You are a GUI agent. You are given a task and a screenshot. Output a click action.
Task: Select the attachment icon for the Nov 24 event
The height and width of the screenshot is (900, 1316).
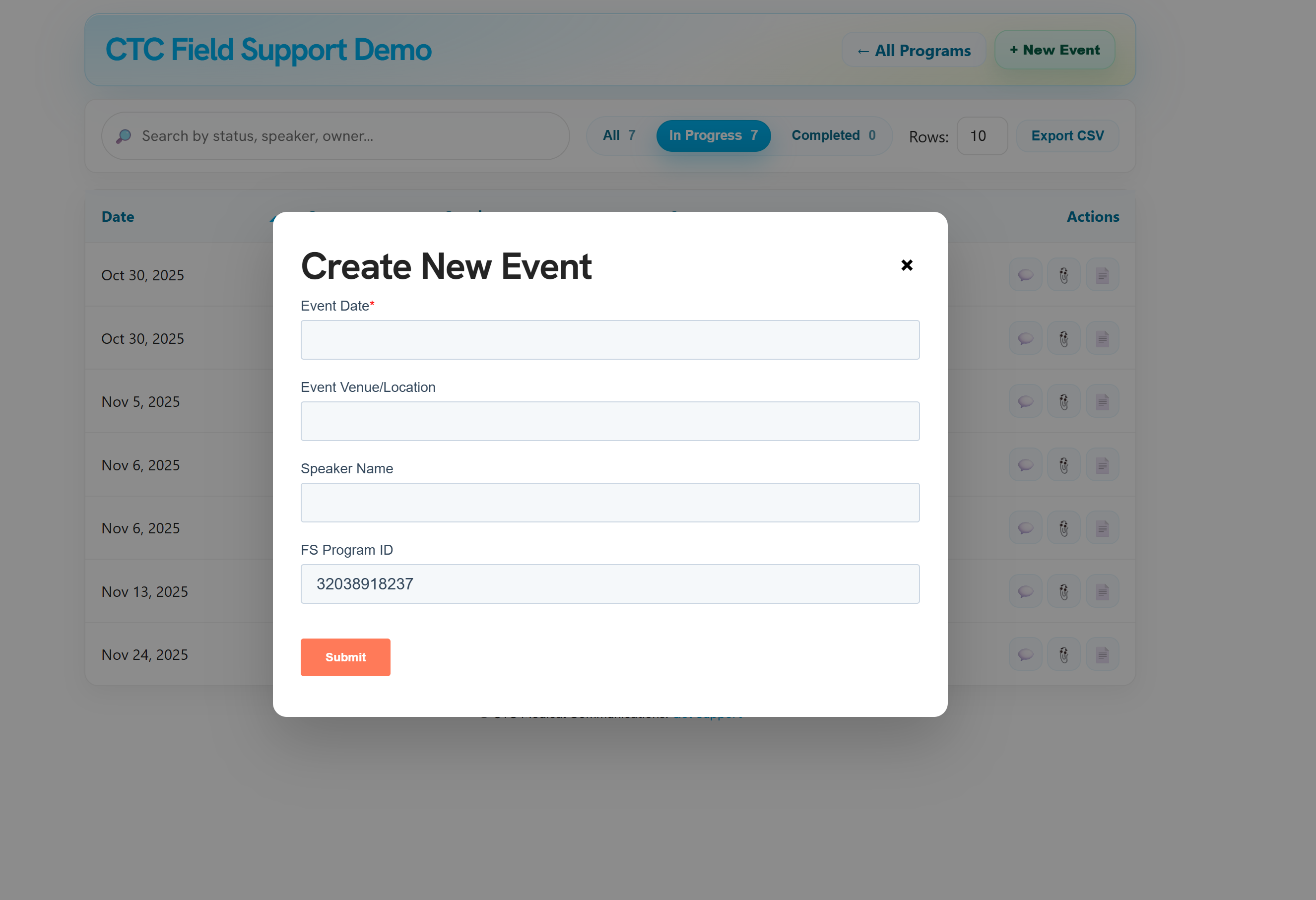1063,654
